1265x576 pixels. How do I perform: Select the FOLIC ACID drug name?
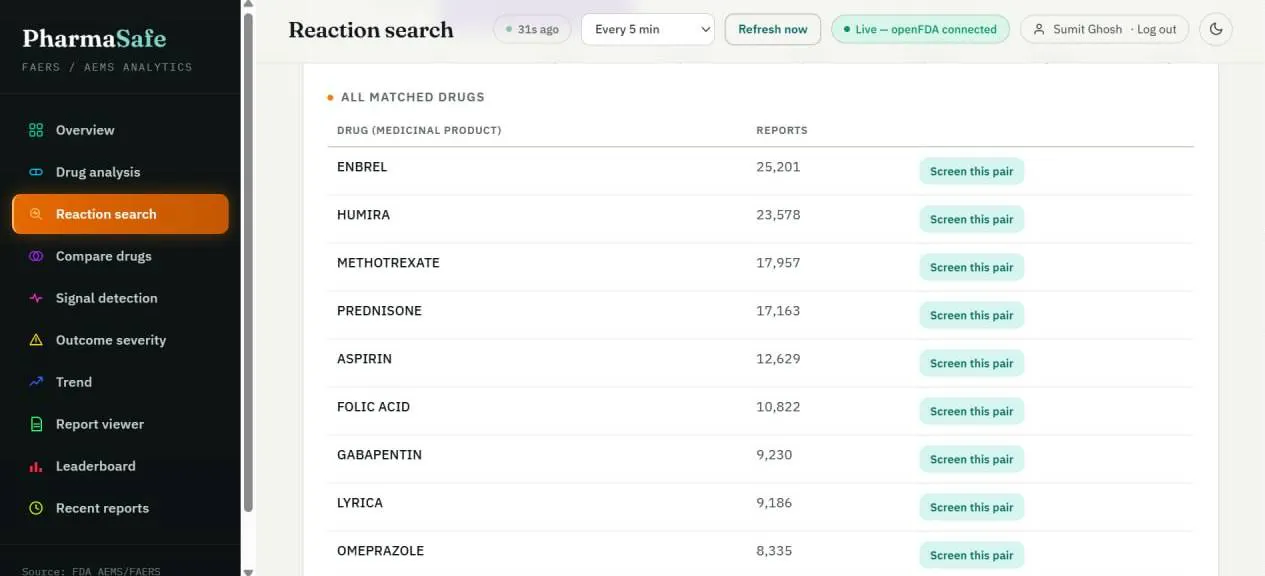(x=373, y=407)
